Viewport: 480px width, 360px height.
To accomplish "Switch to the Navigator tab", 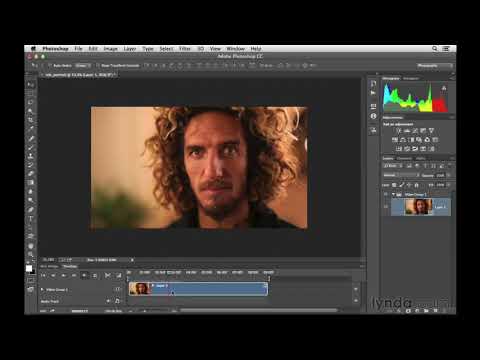I will point(411,78).
